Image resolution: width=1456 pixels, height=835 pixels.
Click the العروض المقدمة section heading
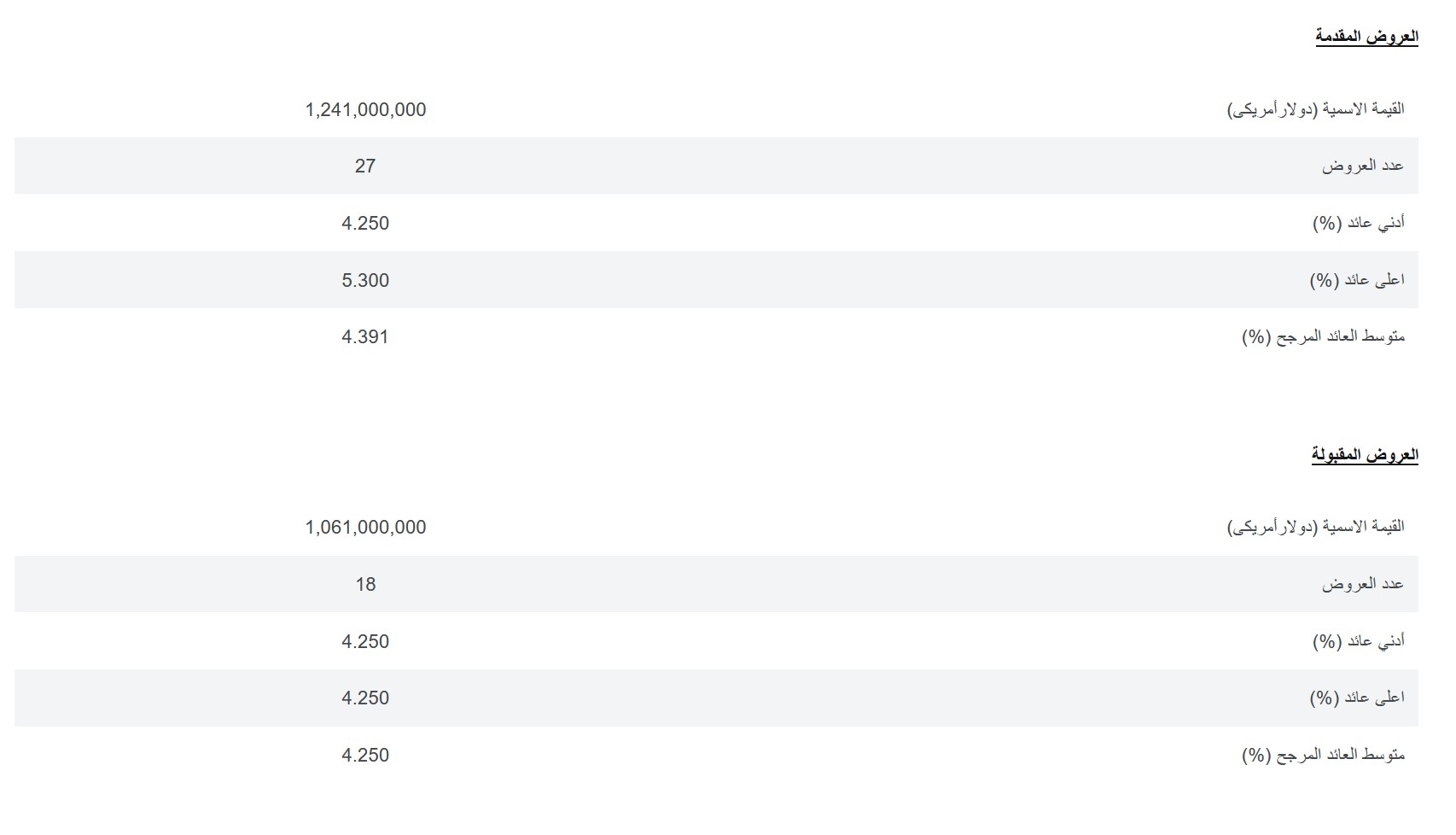tap(1366, 36)
